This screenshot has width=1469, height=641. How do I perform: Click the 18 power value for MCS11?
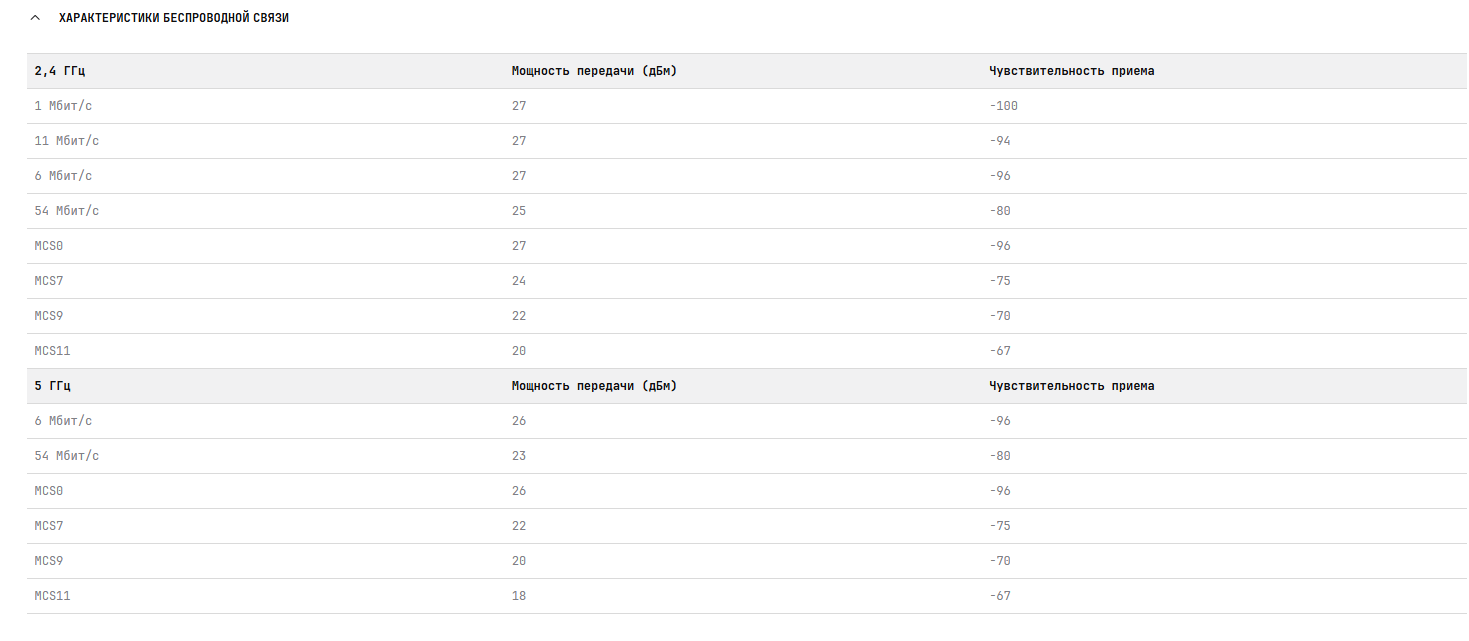click(519, 596)
